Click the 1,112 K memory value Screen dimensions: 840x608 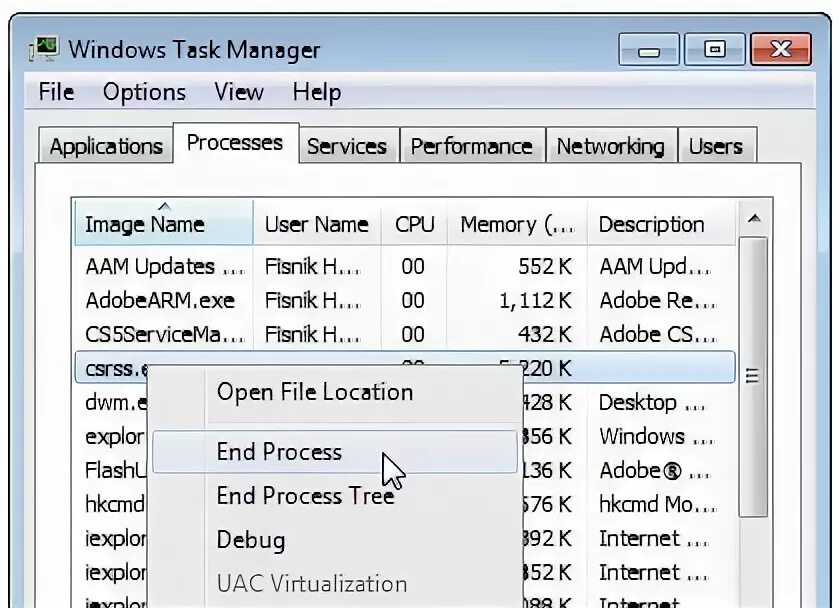click(535, 301)
